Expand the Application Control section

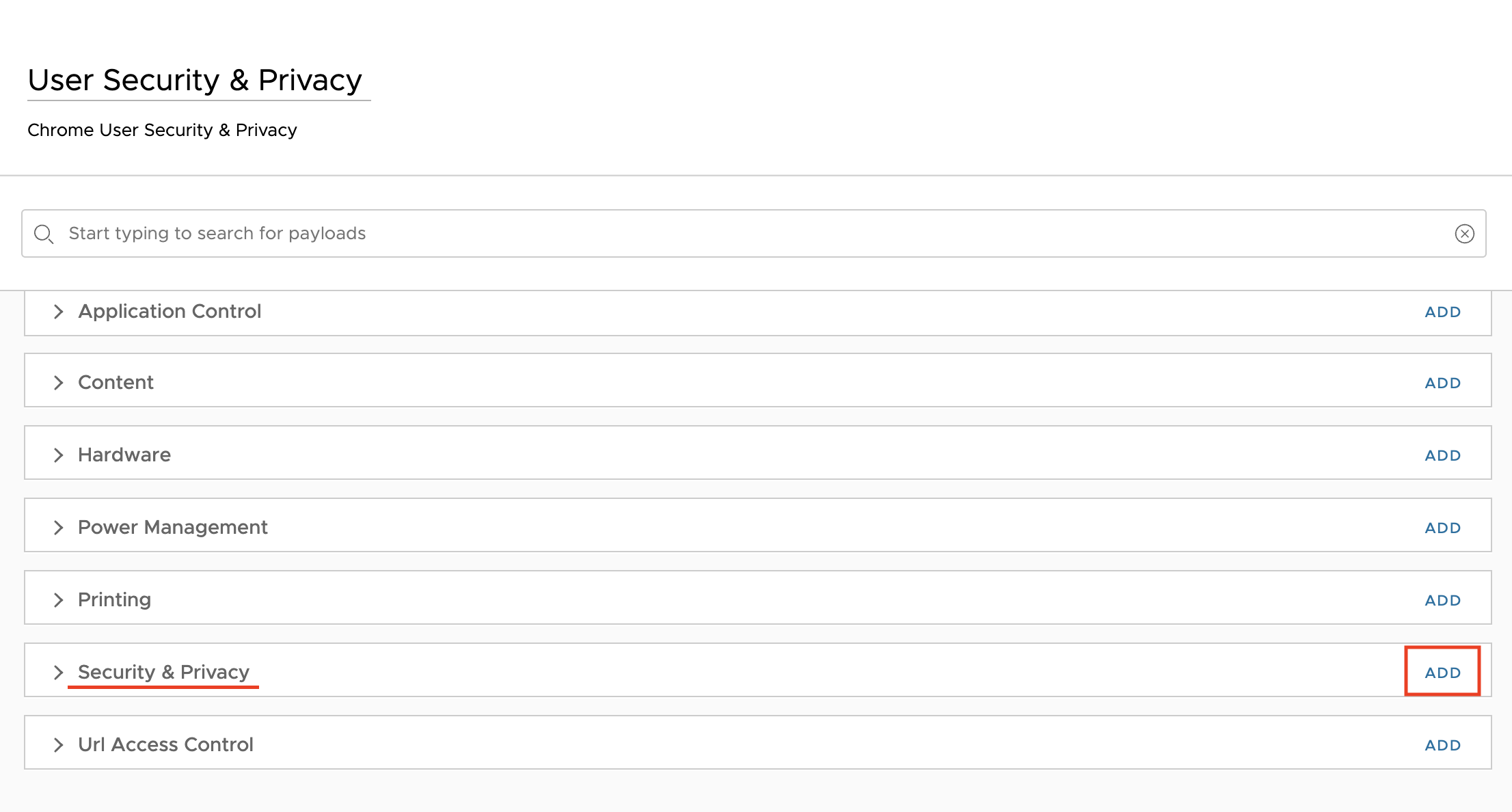coord(59,312)
